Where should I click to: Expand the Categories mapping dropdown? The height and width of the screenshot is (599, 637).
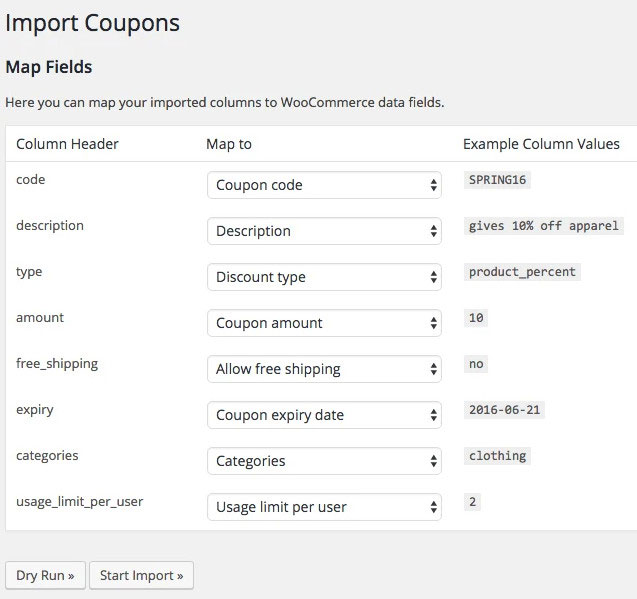pyautogui.click(x=324, y=461)
